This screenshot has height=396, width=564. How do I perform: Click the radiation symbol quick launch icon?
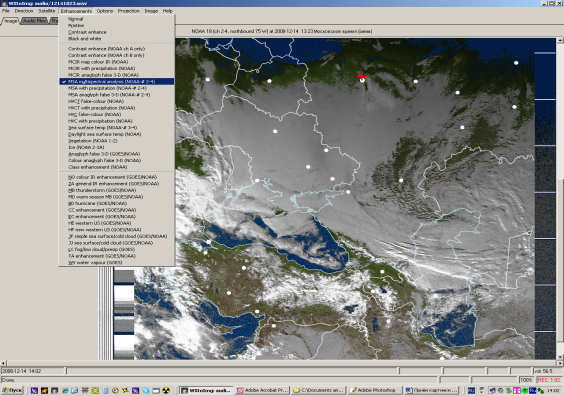(166, 390)
